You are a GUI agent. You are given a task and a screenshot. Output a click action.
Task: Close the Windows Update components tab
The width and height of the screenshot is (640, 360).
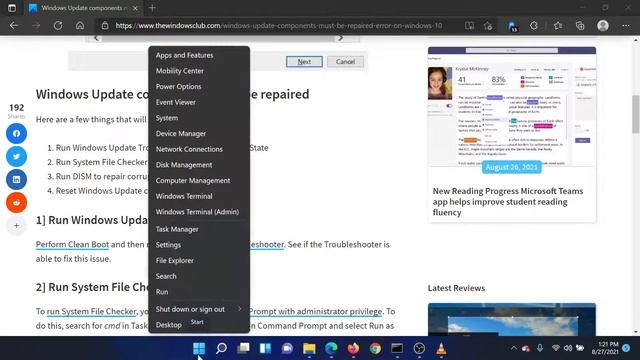(x=135, y=8)
